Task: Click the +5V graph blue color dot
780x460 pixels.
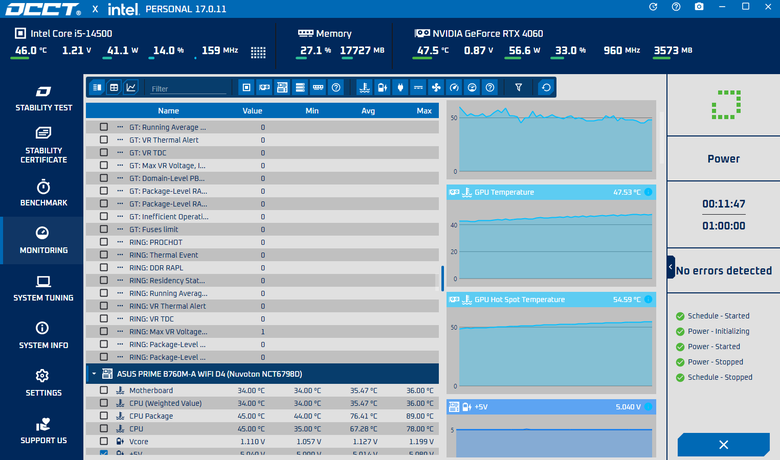Action: click(648, 407)
